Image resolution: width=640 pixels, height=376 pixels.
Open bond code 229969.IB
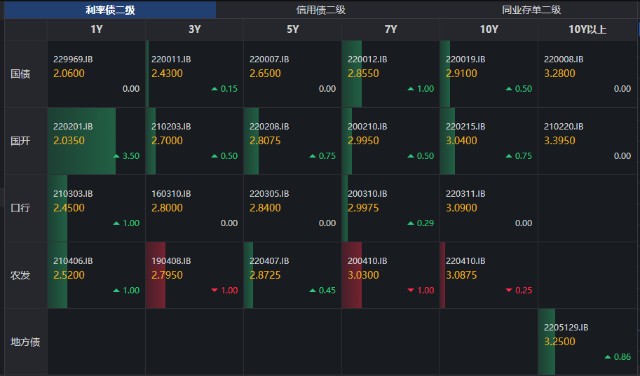coord(73,59)
